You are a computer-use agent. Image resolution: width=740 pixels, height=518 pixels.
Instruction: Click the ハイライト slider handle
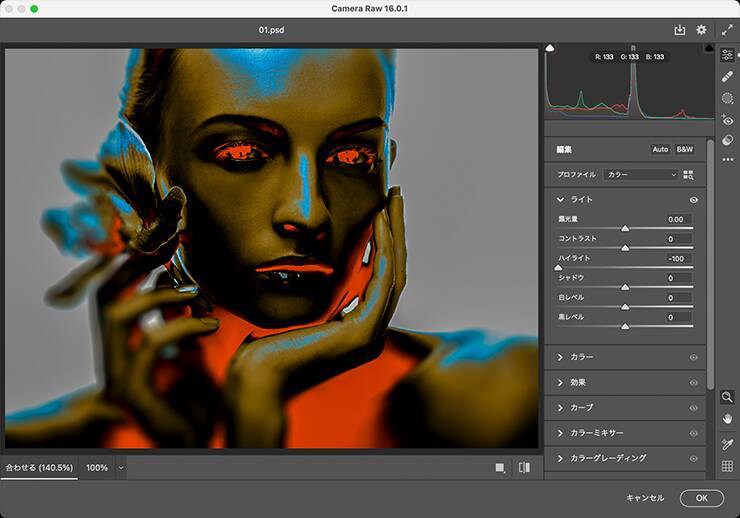pyautogui.click(x=558, y=268)
